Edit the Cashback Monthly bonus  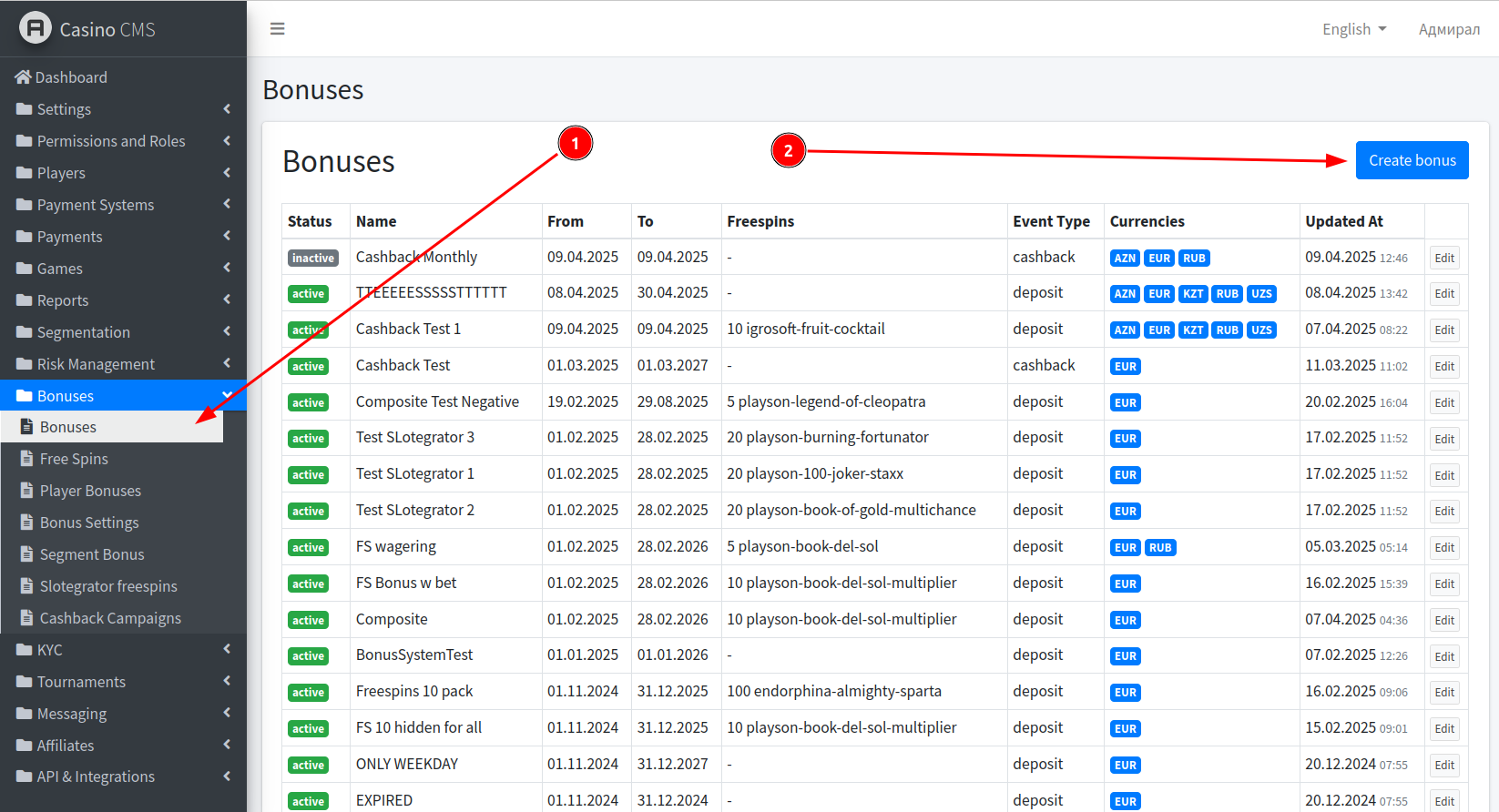(1443, 258)
